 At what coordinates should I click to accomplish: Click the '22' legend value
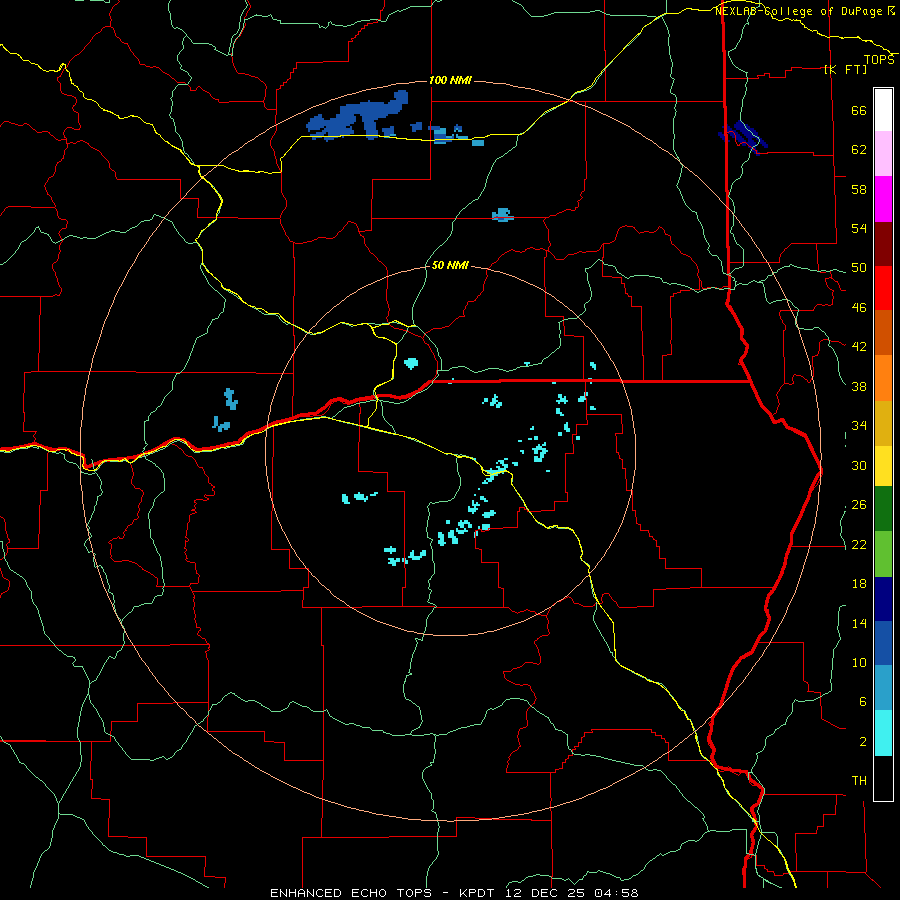pos(859,544)
